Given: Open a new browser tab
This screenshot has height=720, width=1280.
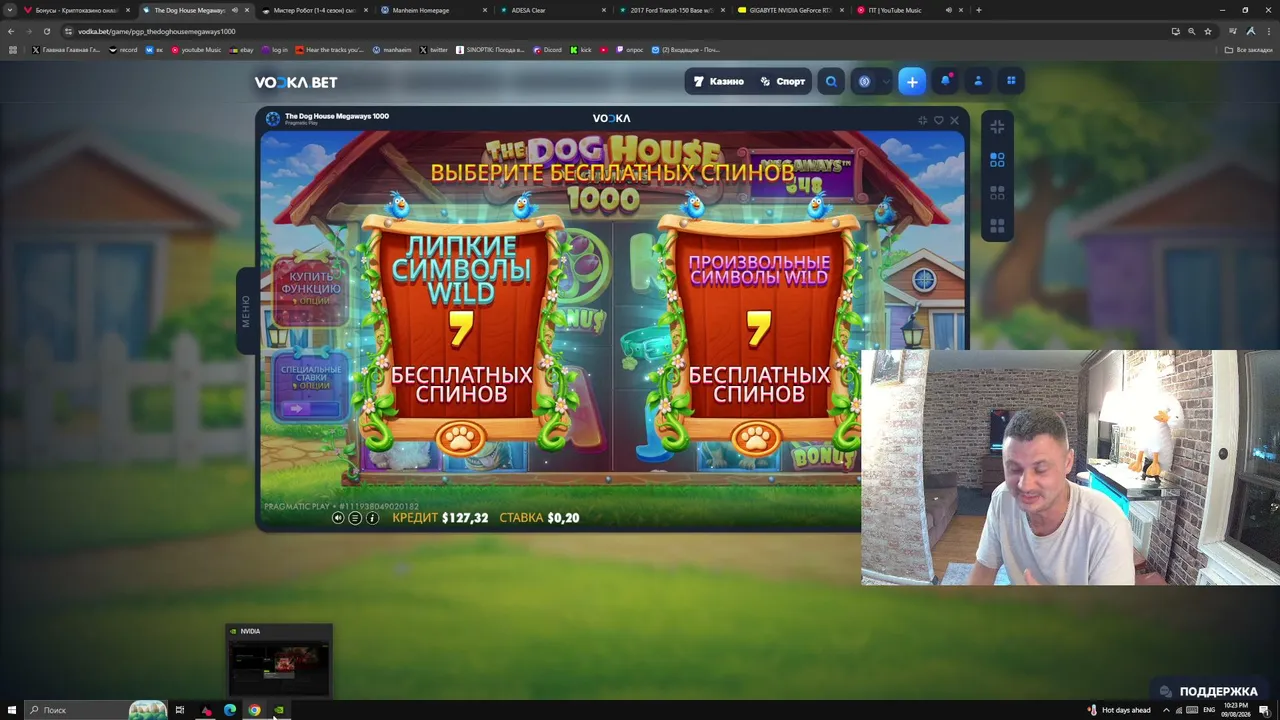Looking at the screenshot, I should click(x=978, y=10).
